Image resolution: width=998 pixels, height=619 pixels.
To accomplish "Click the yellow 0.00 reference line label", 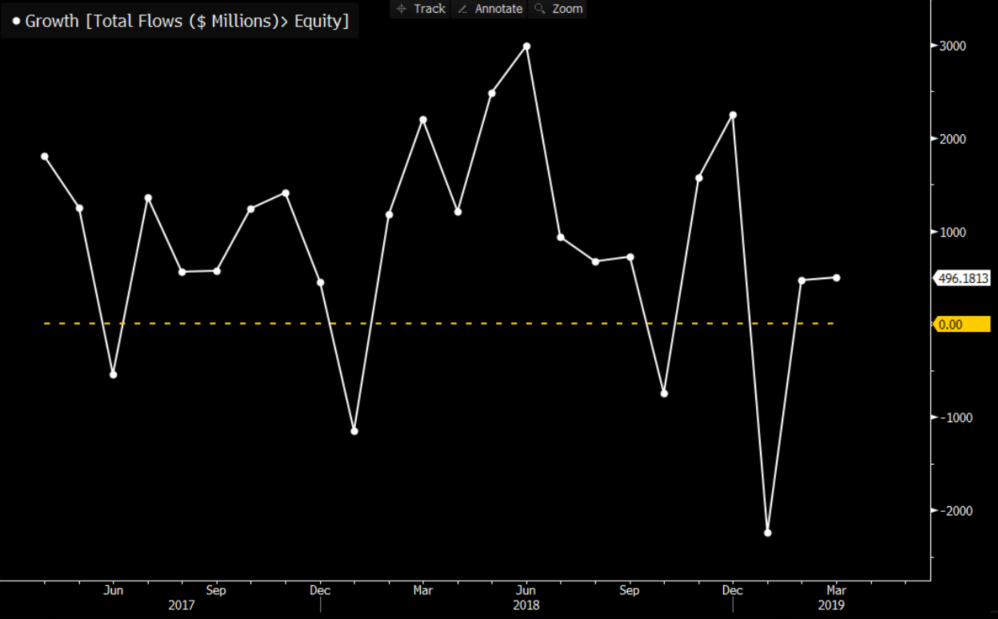I will point(962,324).
